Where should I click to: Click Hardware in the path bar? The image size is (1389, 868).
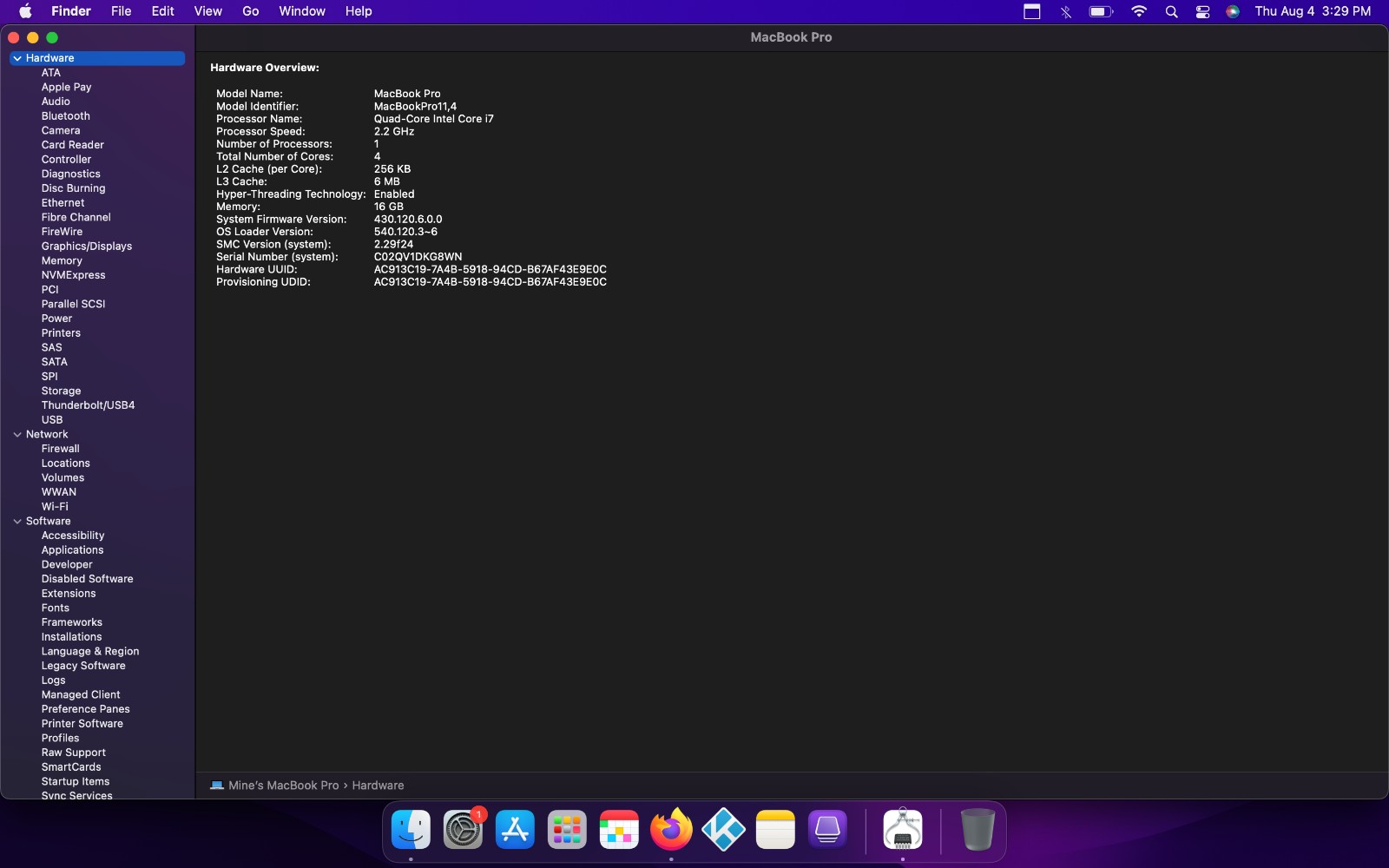[x=378, y=786]
